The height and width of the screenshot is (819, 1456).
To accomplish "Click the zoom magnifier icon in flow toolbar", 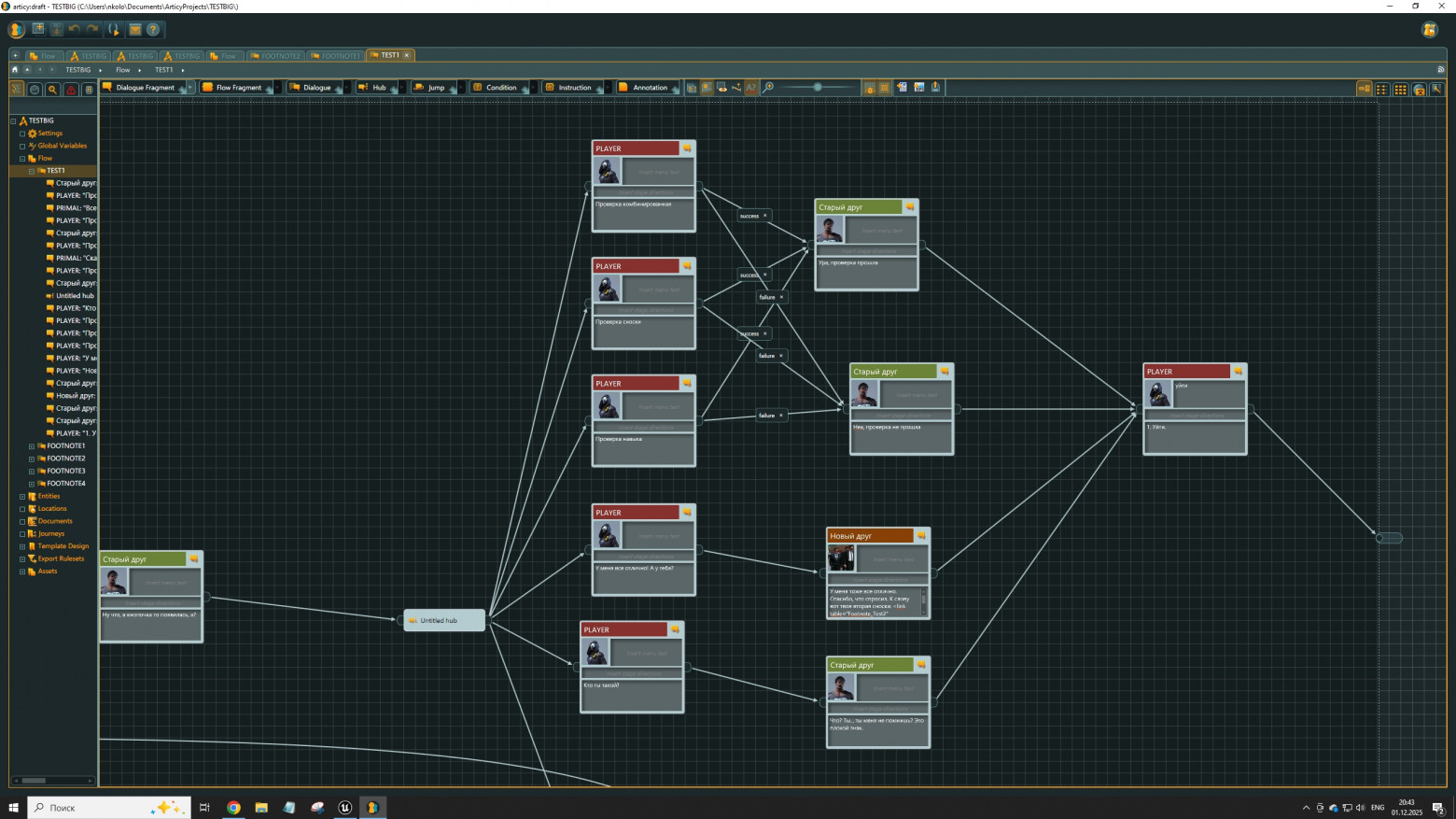I will point(768,88).
